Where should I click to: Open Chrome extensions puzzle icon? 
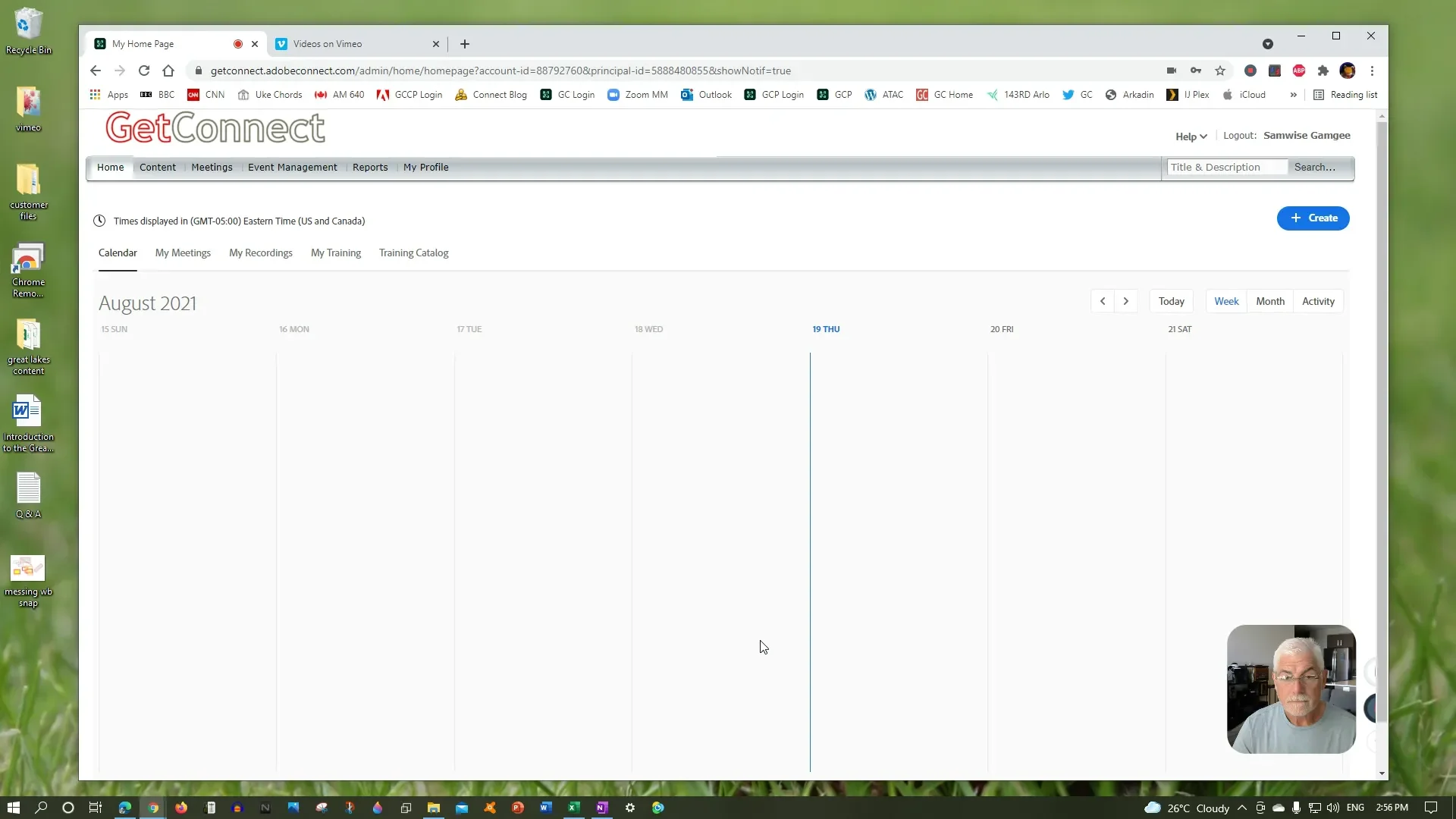pos(1323,71)
